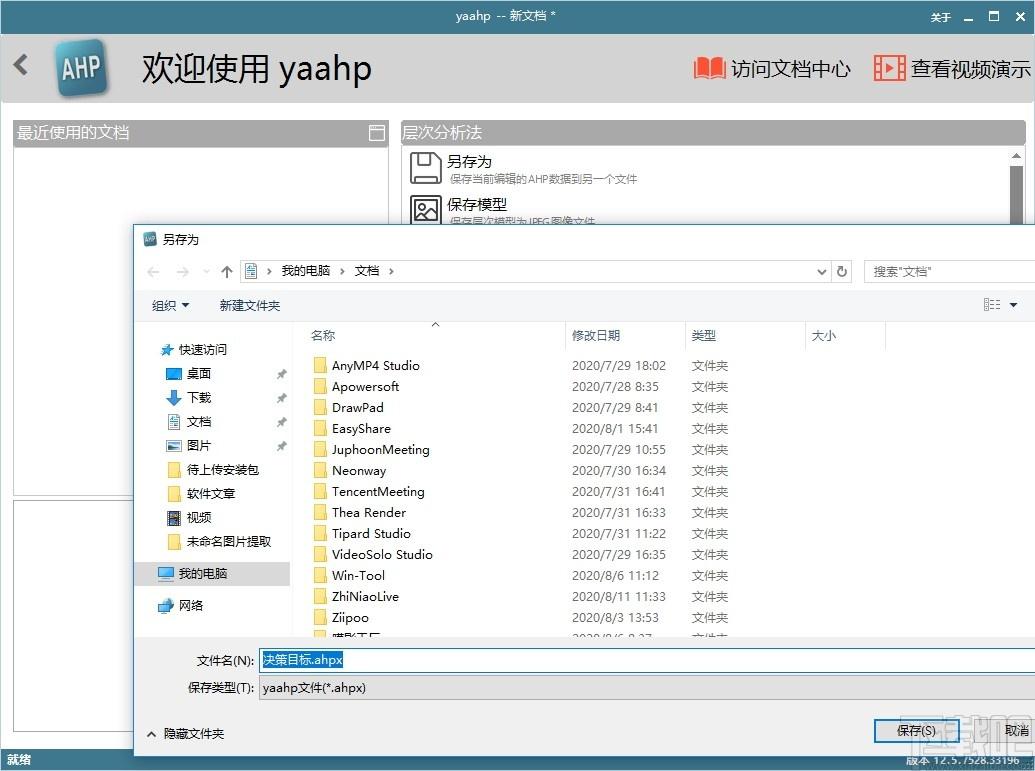Open 查看视频演示 video demo
This screenshot has width=1035, height=771.
pyautogui.click(x=952, y=68)
